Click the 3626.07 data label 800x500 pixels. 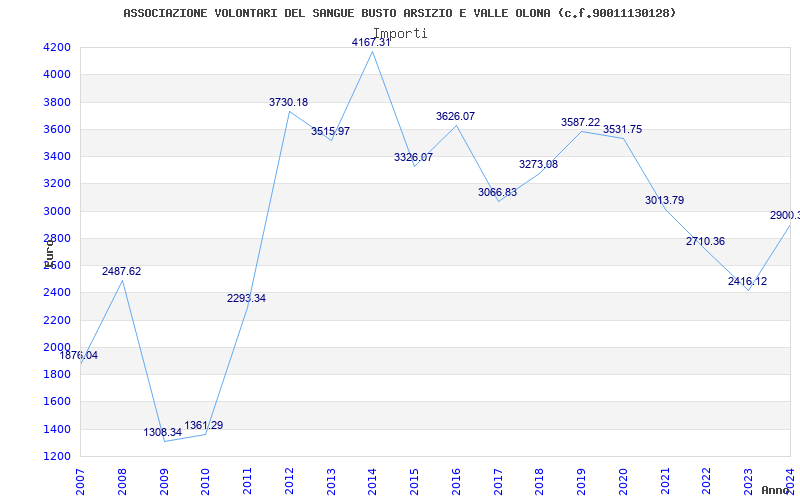pyautogui.click(x=455, y=116)
